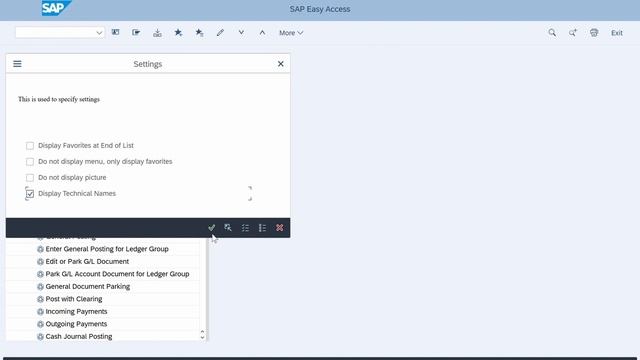Screen dimensions: 640x360
Task: Select Enter General Posting for Ledger Group
Action: (107, 249)
